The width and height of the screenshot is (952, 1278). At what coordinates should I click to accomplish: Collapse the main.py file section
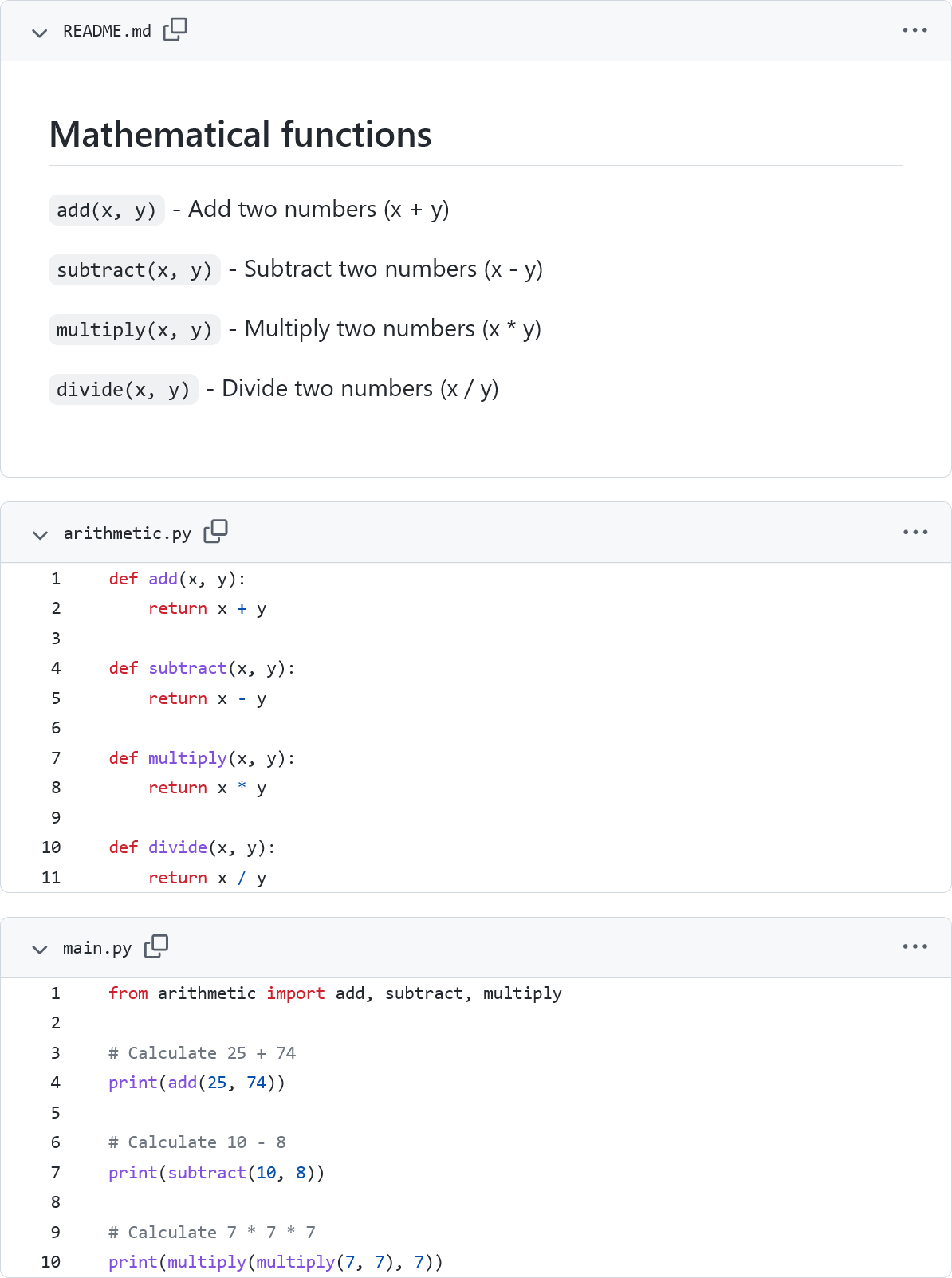39,949
